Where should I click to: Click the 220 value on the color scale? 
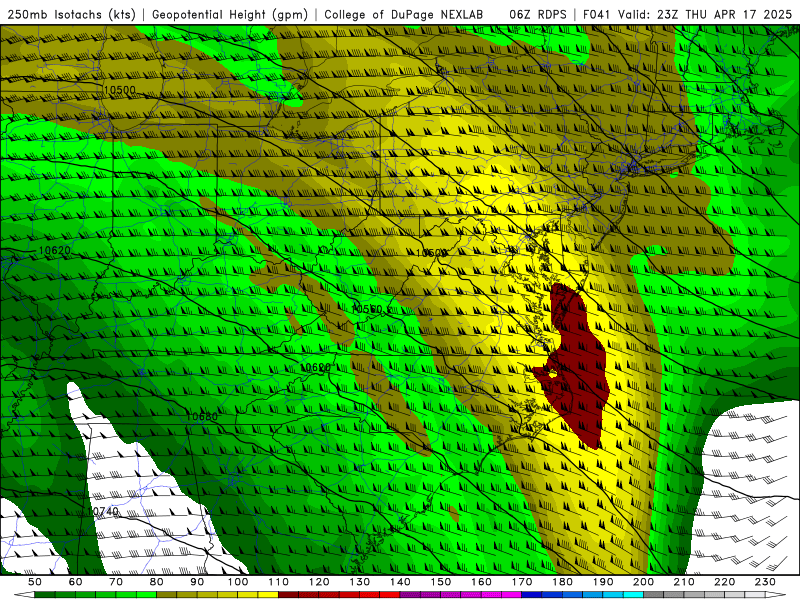[x=724, y=582]
